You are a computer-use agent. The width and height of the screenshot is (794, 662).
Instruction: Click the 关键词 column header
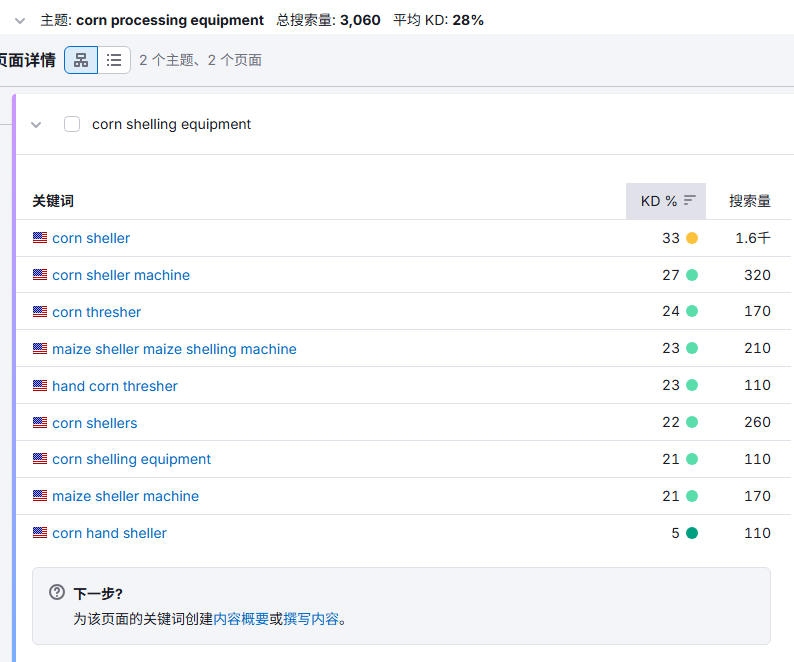pyautogui.click(x=53, y=201)
